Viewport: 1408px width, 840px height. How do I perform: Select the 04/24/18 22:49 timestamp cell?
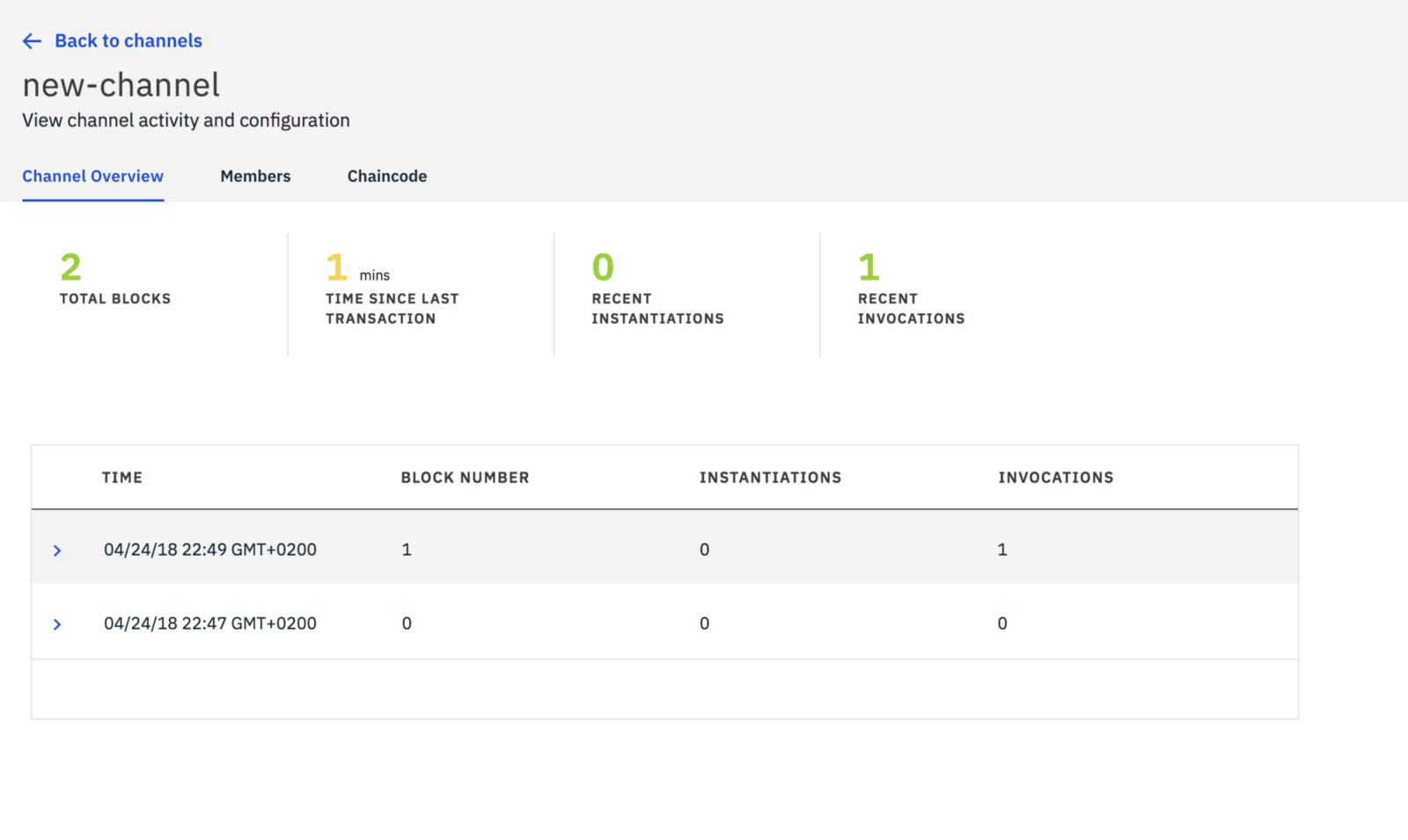tap(209, 550)
